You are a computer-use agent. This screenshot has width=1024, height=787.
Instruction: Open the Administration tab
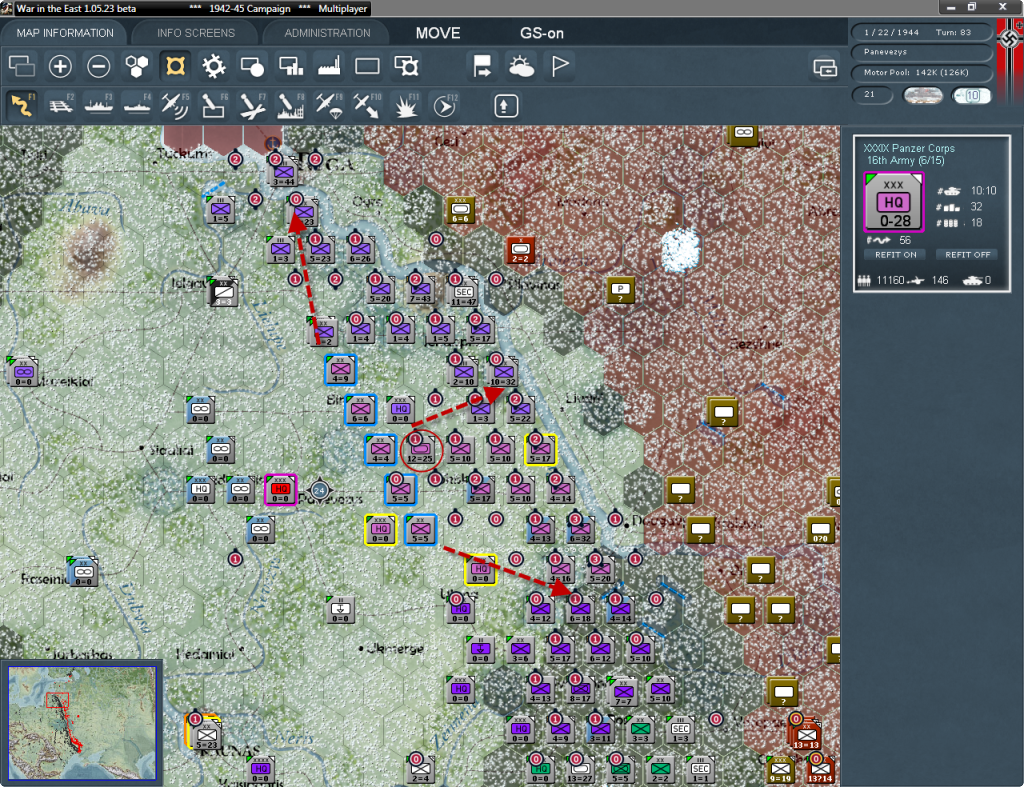[327, 33]
